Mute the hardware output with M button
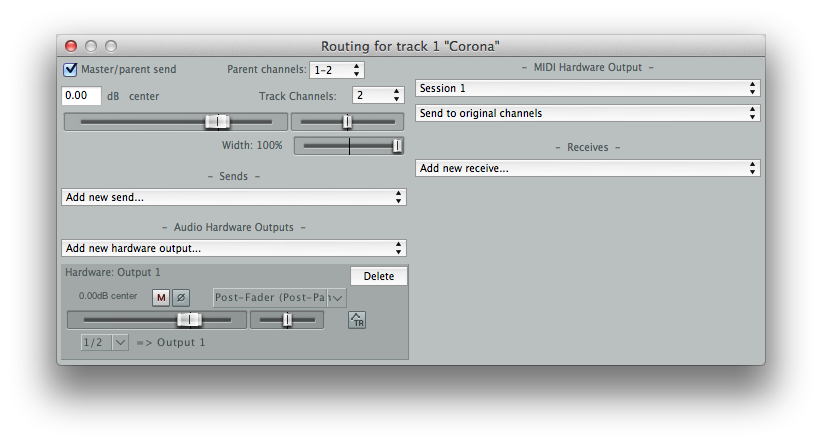This screenshot has height=444, width=822. (x=161, y=298)
